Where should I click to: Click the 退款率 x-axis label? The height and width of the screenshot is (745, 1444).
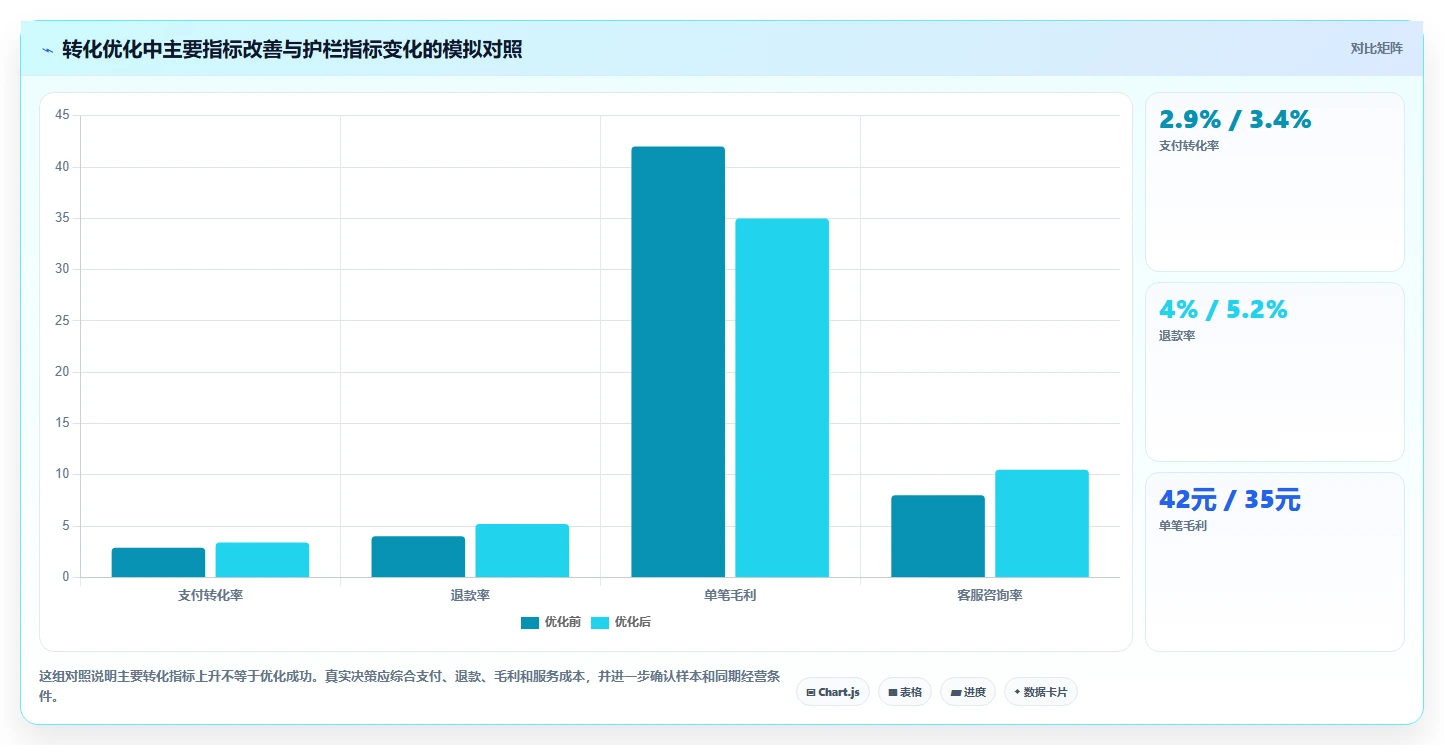(470, 595)
